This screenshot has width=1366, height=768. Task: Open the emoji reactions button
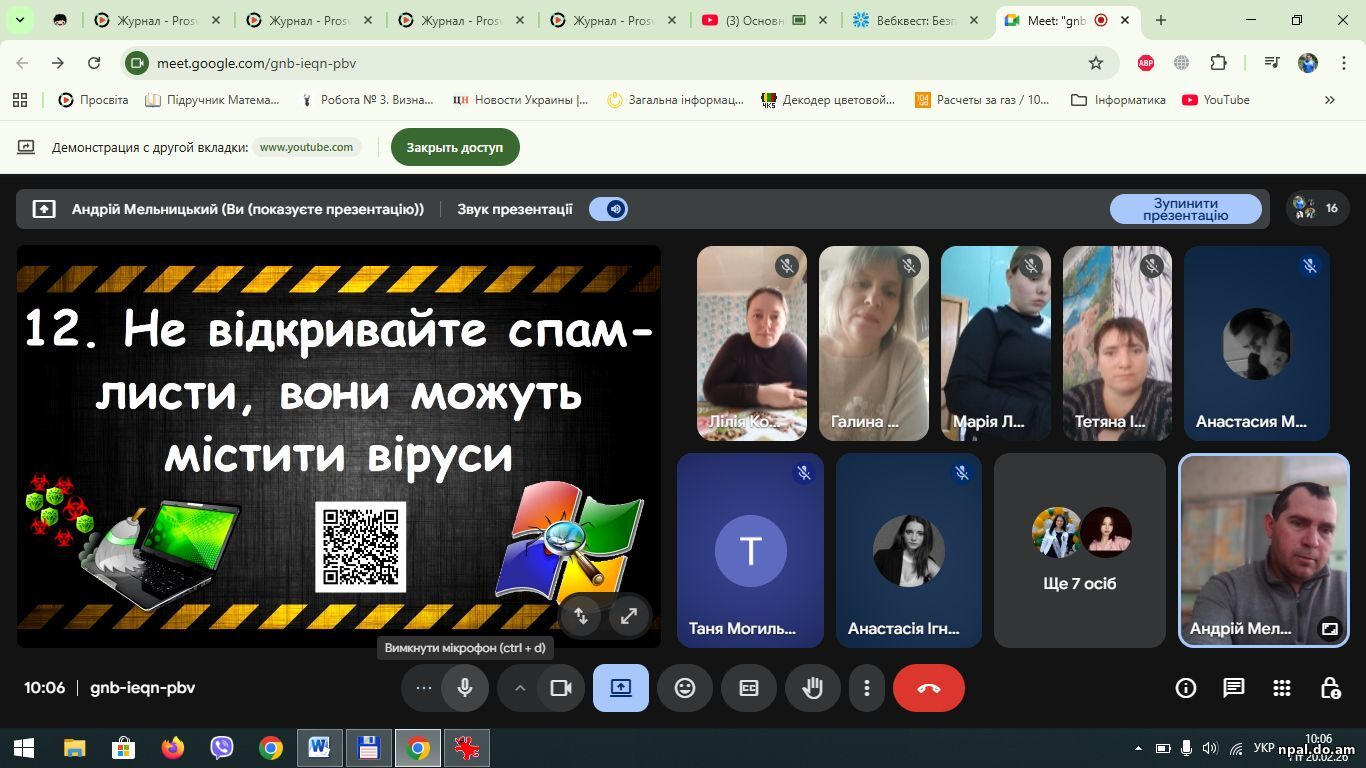(x=685, y=688)
